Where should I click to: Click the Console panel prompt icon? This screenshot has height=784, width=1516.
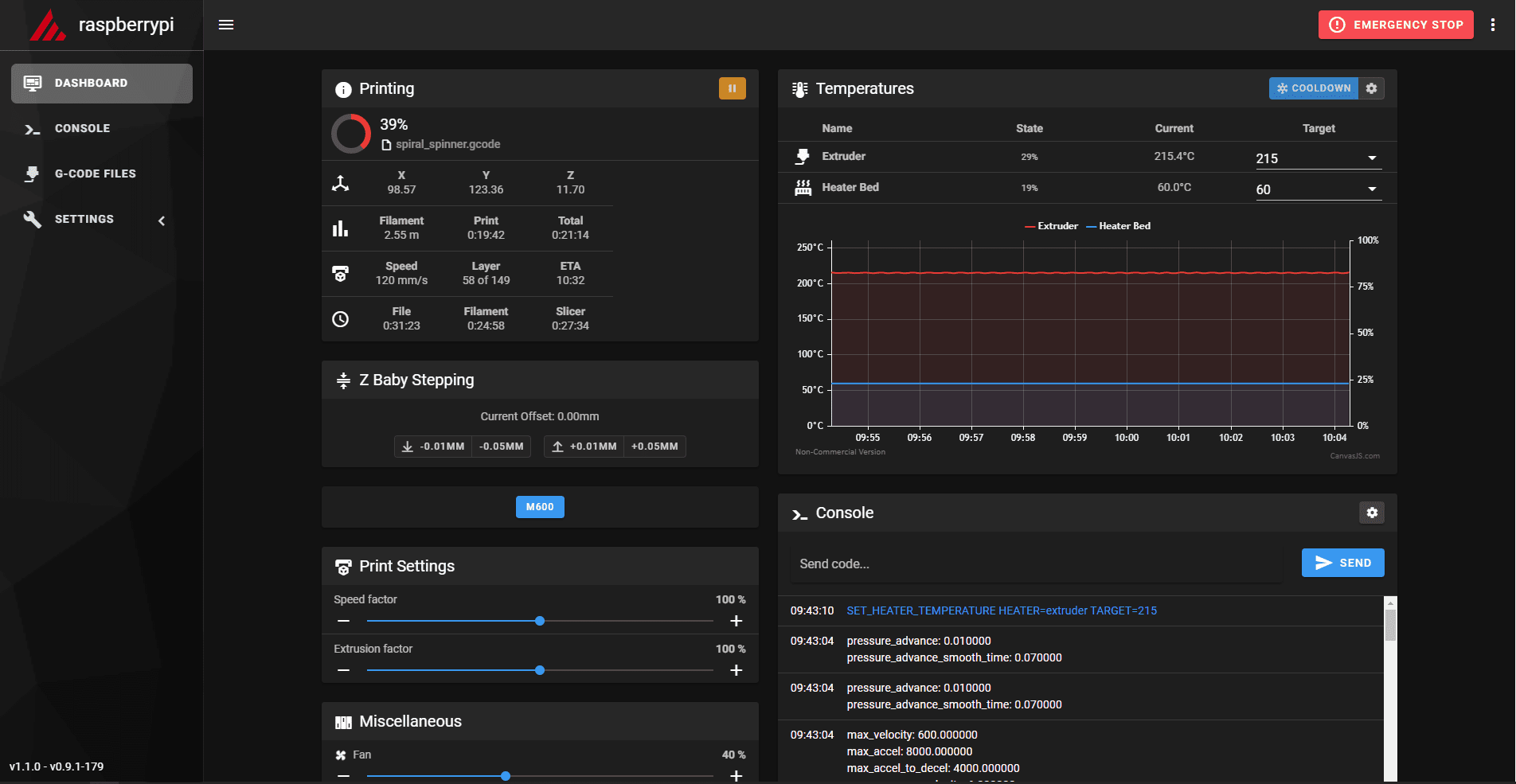[799, 514]
